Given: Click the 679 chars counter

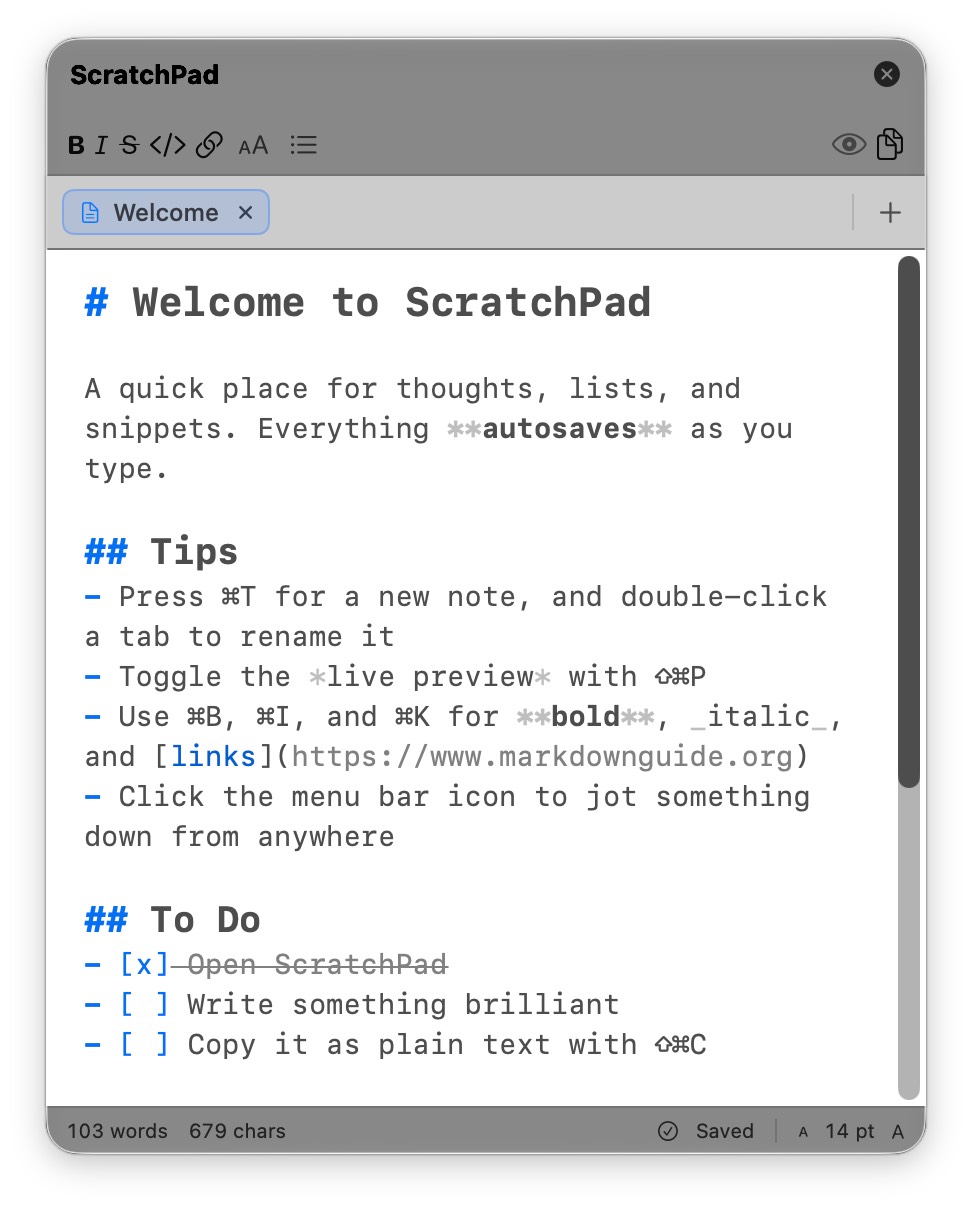Looking at the screenshot, I should tap(237, 1131).
